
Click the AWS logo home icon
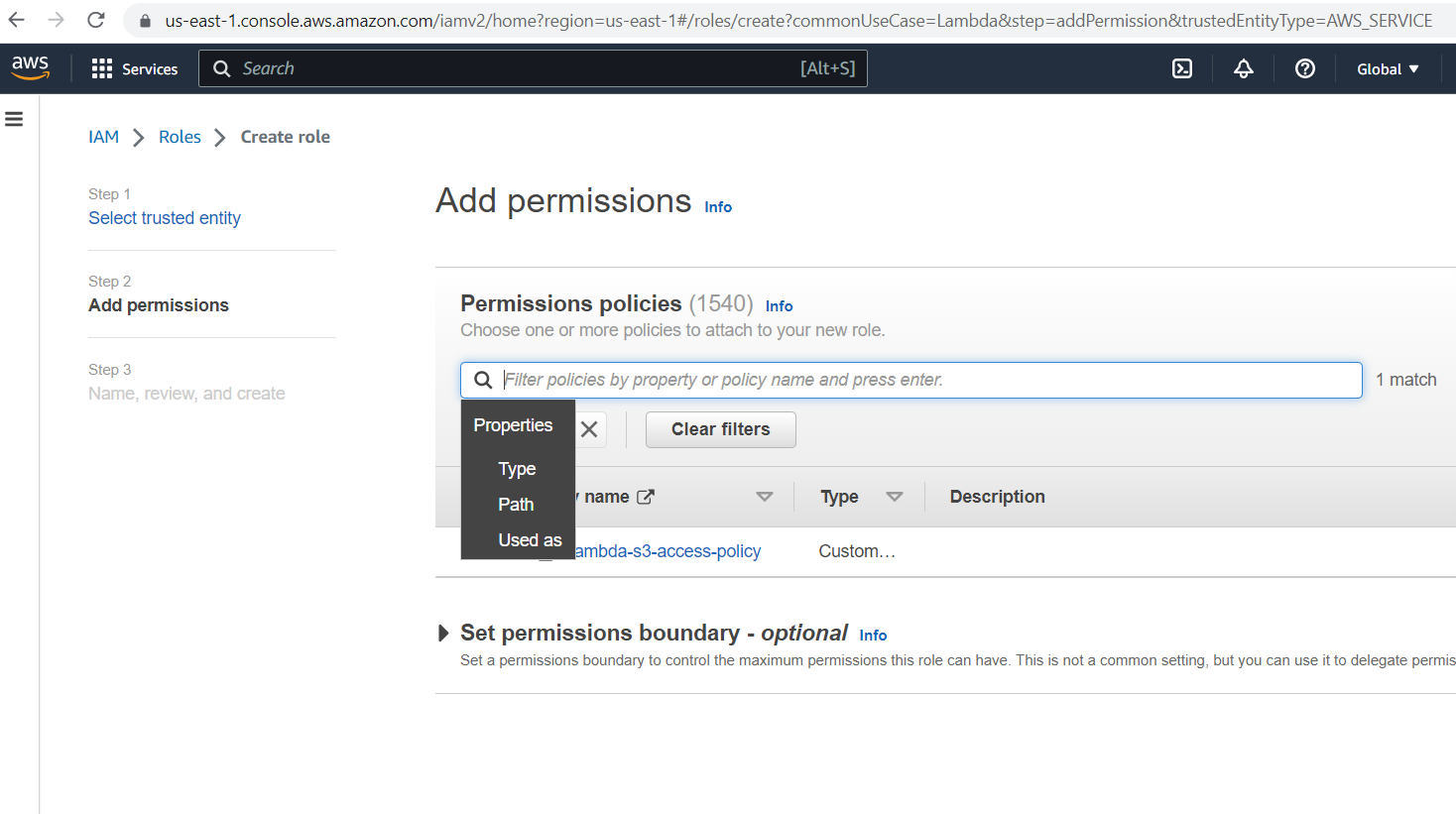coord(30,67)
